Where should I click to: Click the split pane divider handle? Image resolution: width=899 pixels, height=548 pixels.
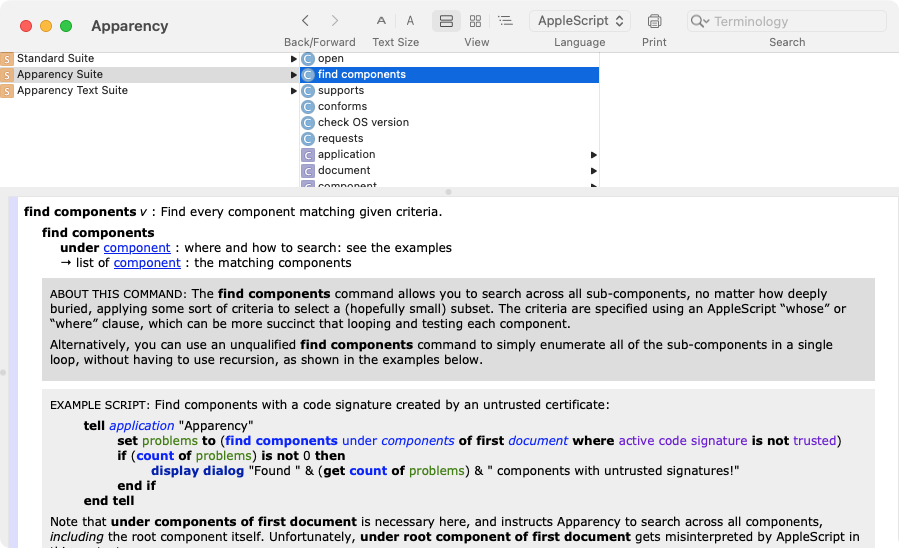click(448, 192)
